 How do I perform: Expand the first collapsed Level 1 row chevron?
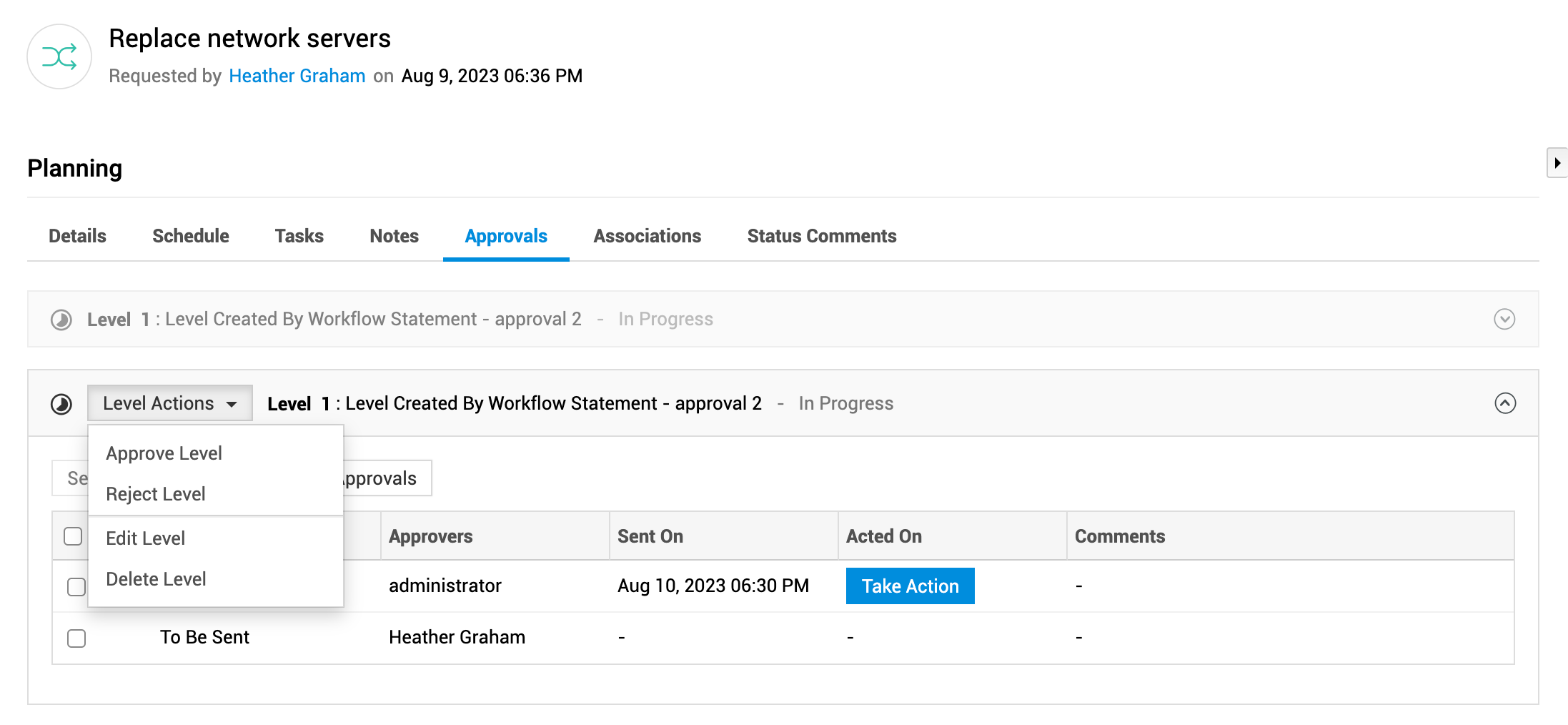(x=1504, y=319)
